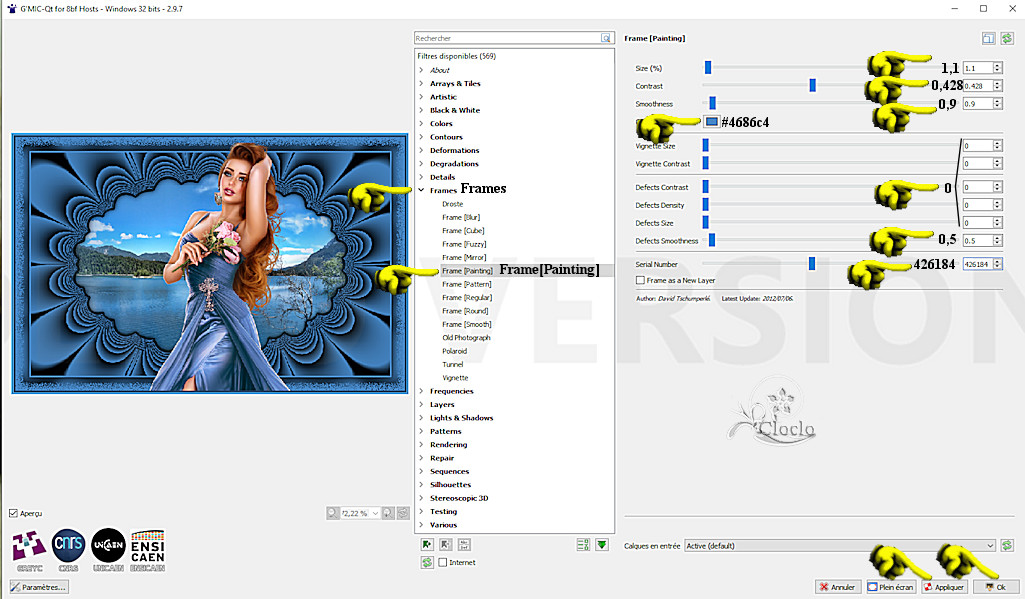This screenshot has width=1025, height=599.
Task: Click the Annuler button
Action: [x=838, y=587]
